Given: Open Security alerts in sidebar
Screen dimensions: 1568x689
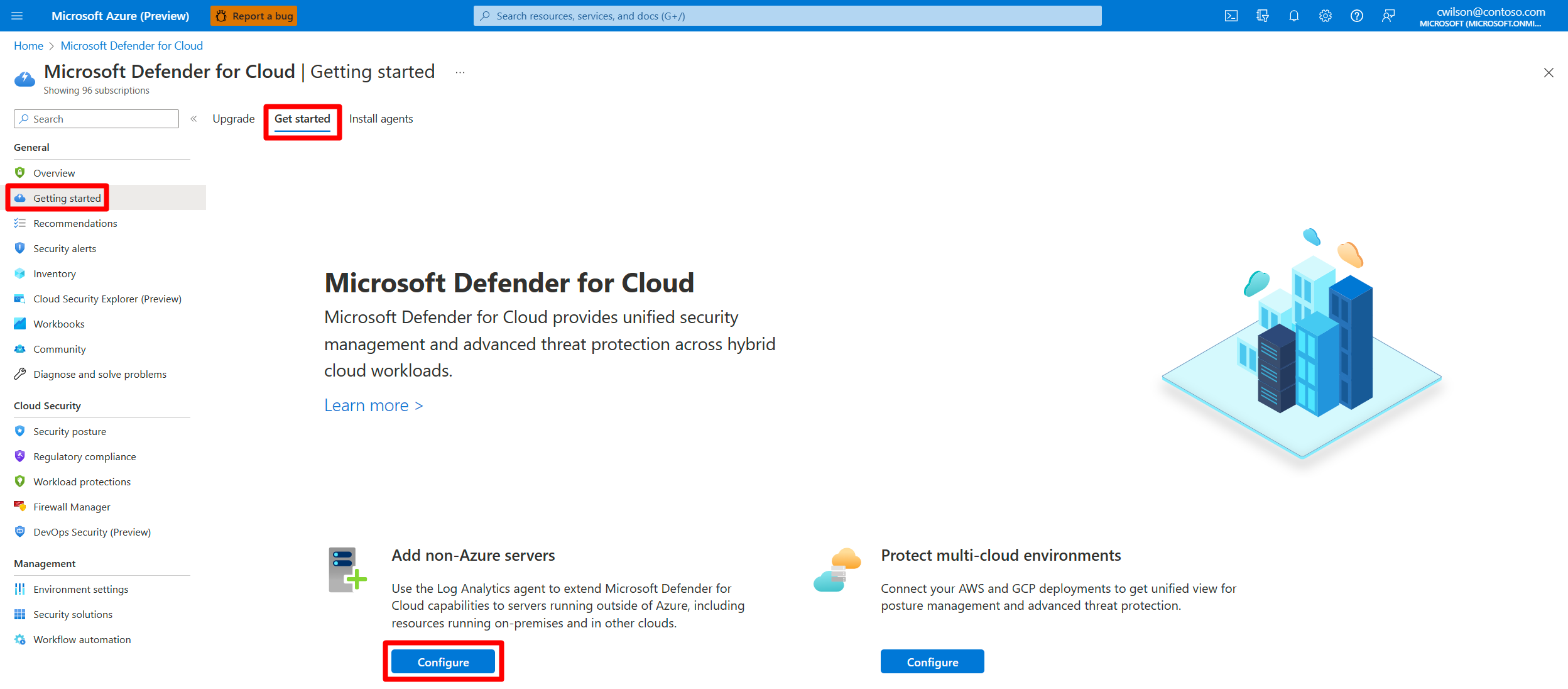Looking at the screenshot, I should pyautogui.click(x=65, y=248).
